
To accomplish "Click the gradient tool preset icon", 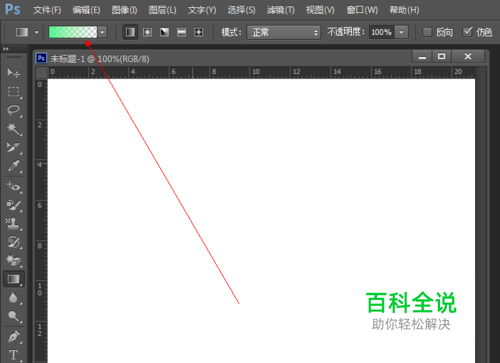I will click(22, 32).
